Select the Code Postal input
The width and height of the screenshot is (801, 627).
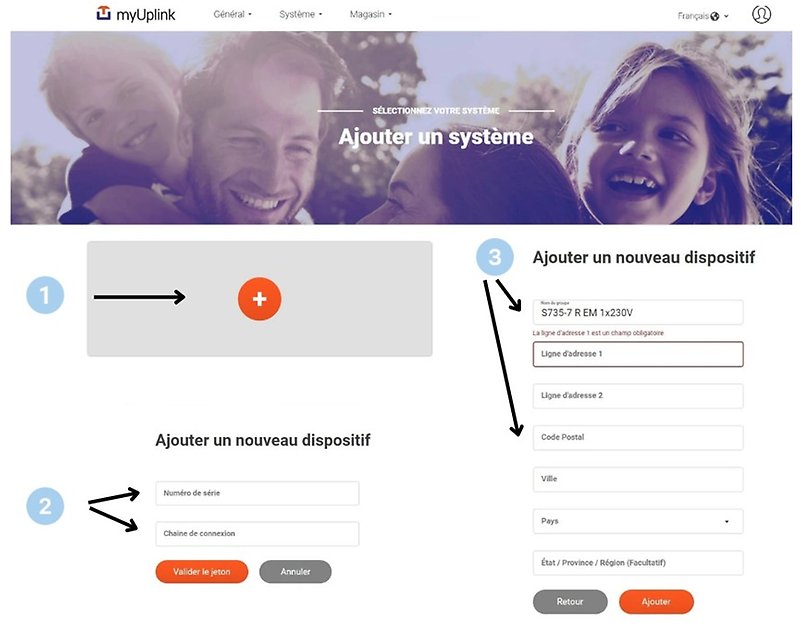(638, 437)
